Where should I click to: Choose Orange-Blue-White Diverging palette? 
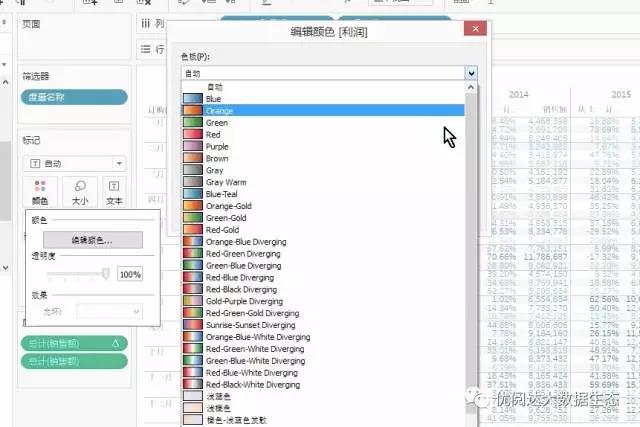point(323,337)
